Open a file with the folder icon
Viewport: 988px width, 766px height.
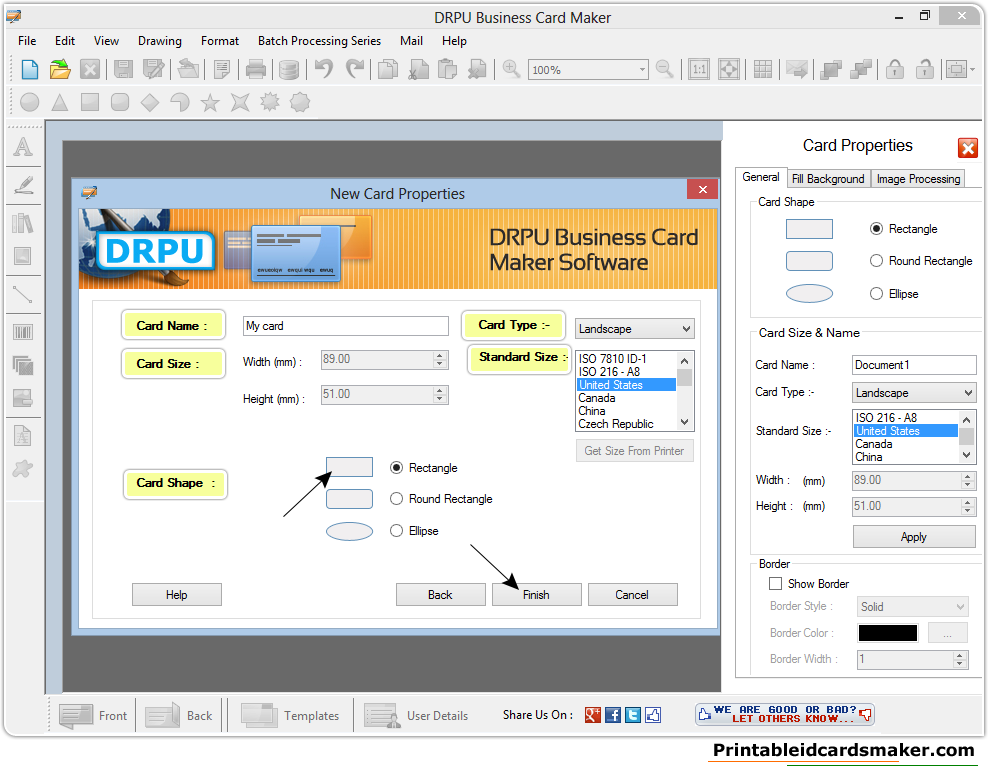60,69
